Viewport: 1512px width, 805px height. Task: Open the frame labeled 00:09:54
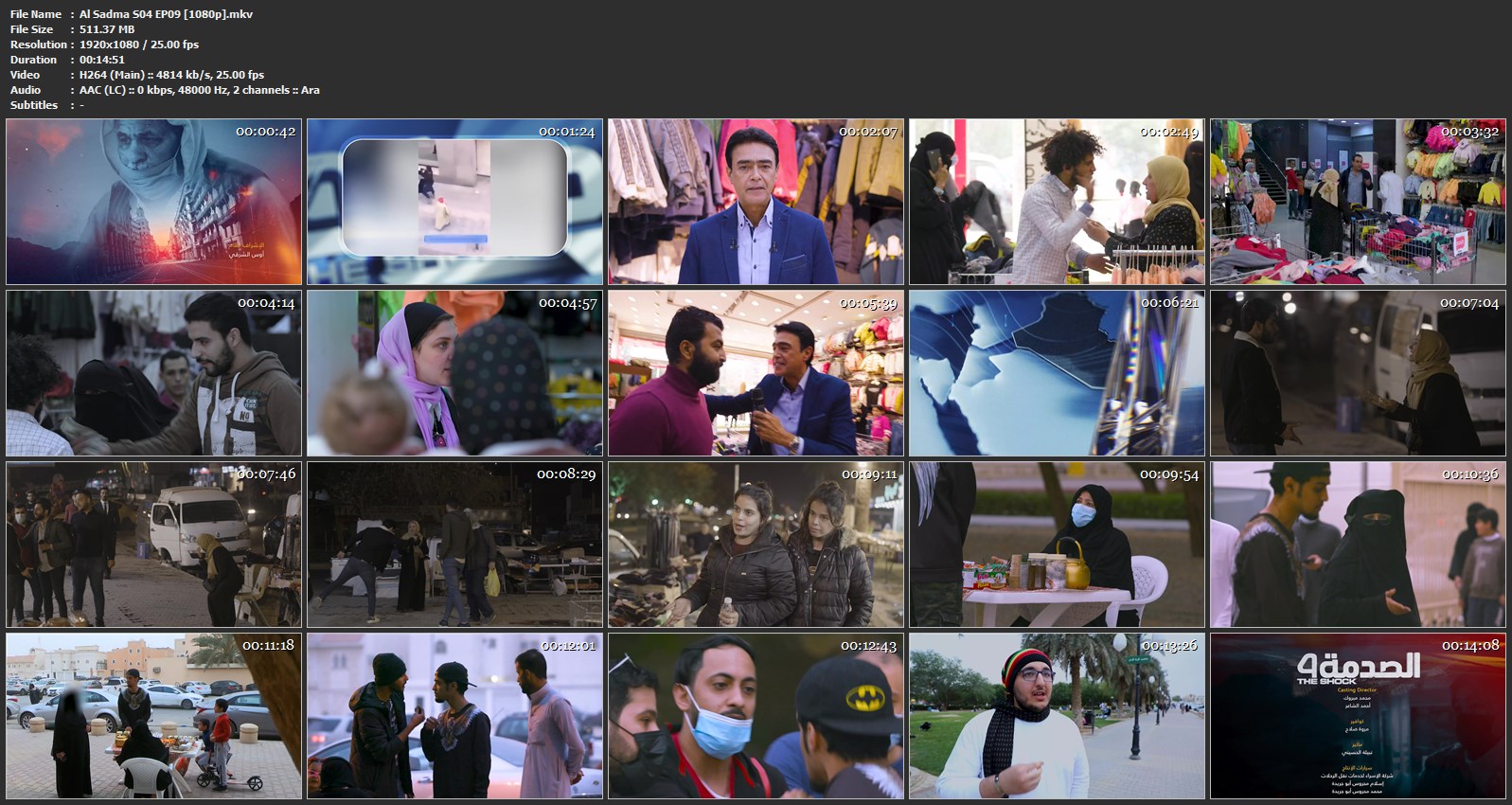click(x=1057, y=545)
